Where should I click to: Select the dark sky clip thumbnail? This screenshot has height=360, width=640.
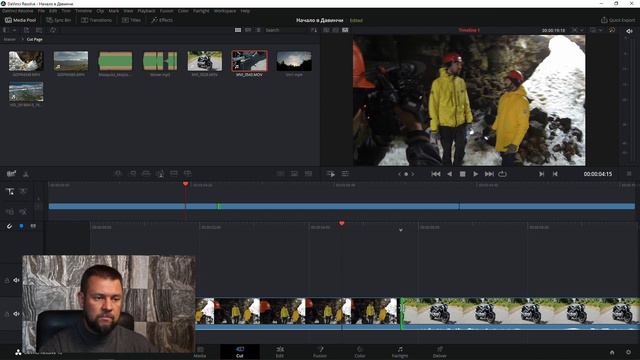point(294,61)
